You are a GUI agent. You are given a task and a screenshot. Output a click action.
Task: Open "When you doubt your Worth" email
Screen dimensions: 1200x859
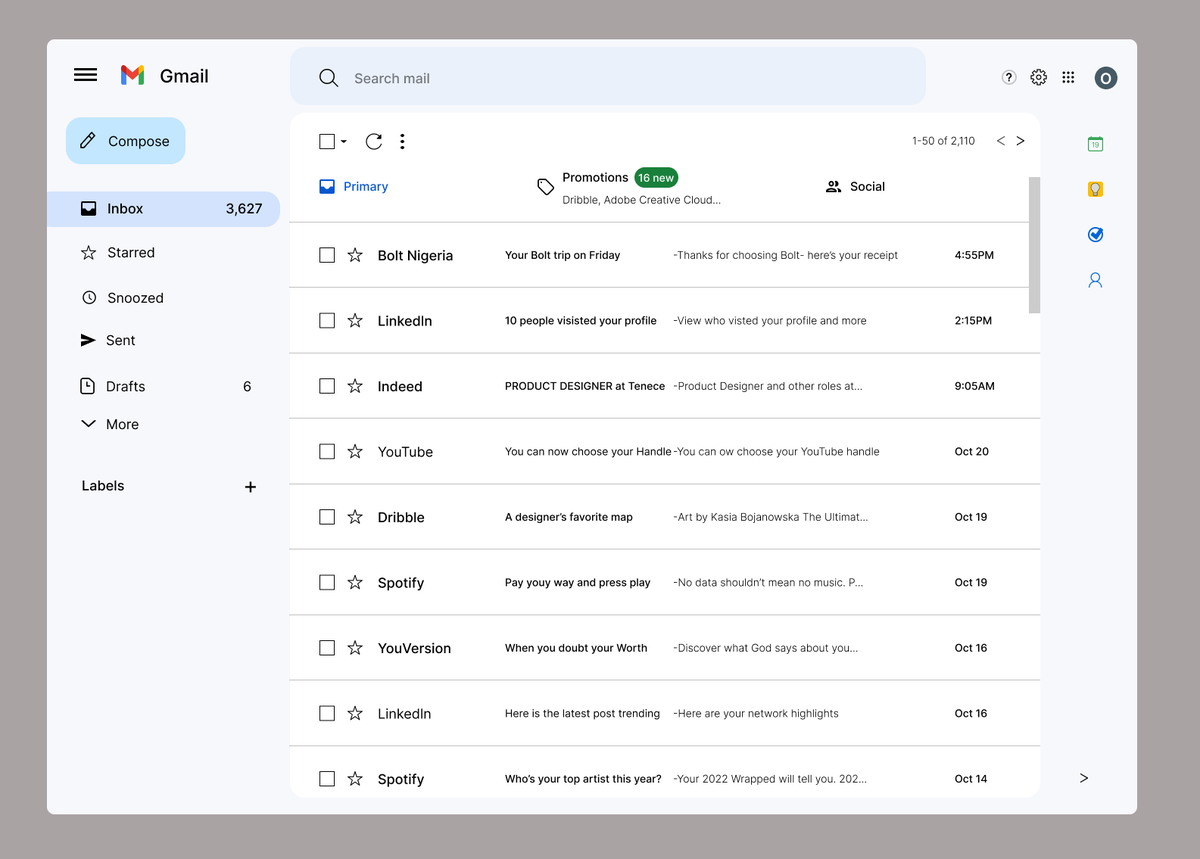pos(576,648)
